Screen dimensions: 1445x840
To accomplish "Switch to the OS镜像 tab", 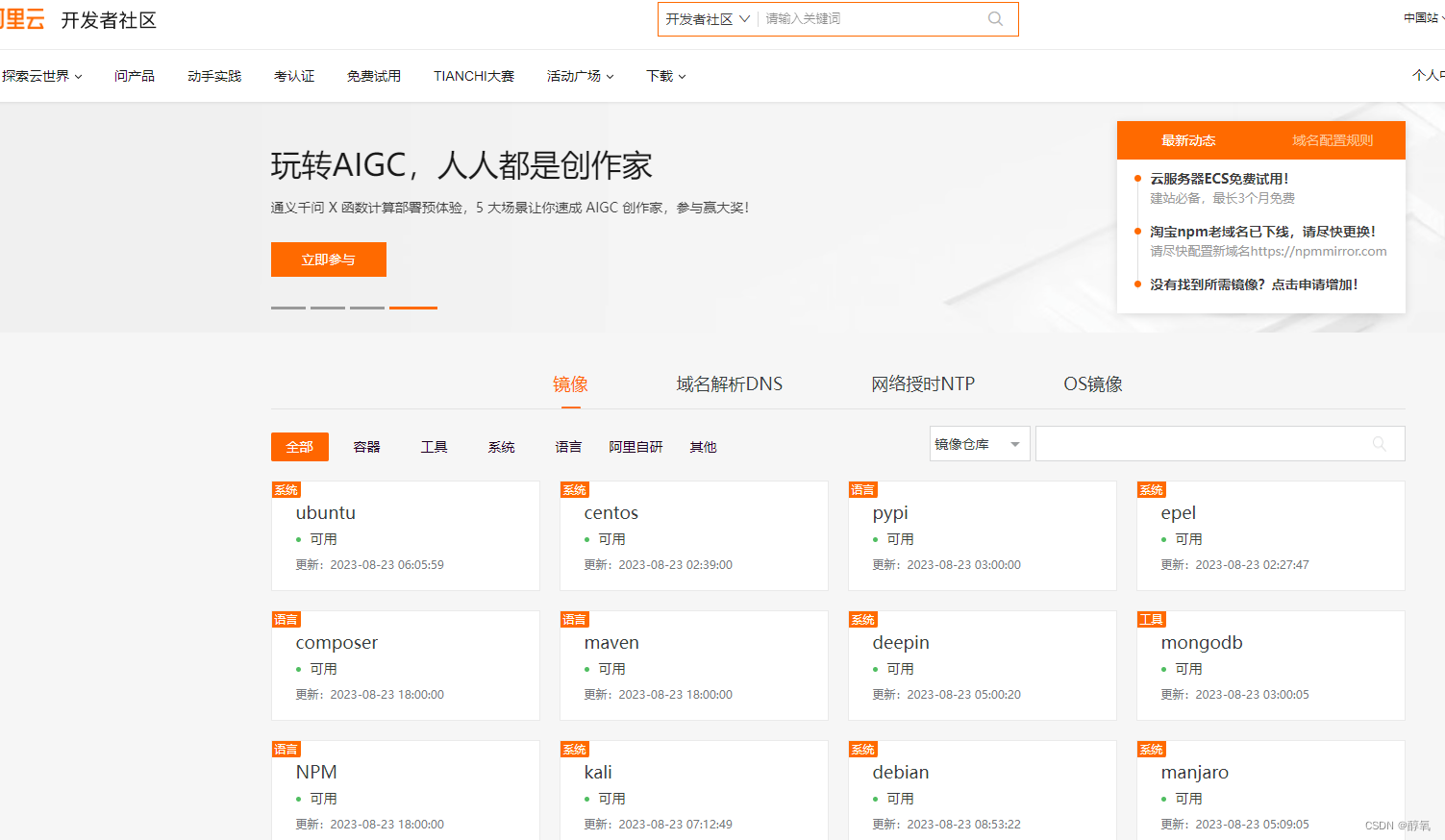I will [x=1093, y=383].
